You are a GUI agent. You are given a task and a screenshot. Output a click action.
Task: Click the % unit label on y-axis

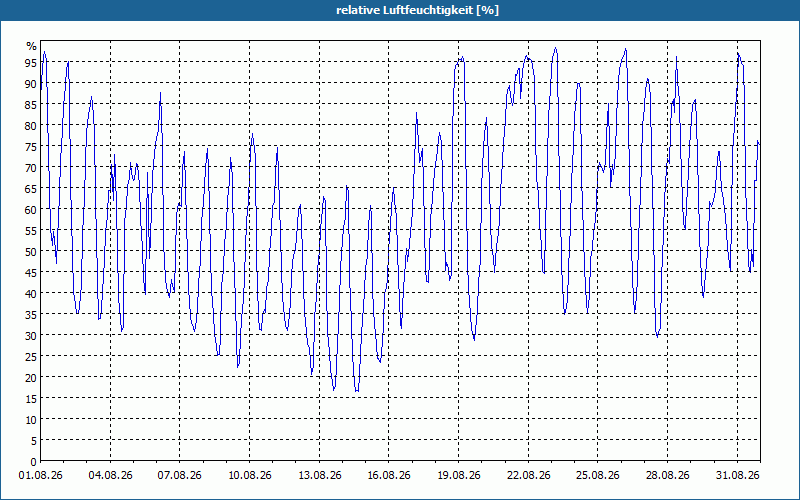32,46
